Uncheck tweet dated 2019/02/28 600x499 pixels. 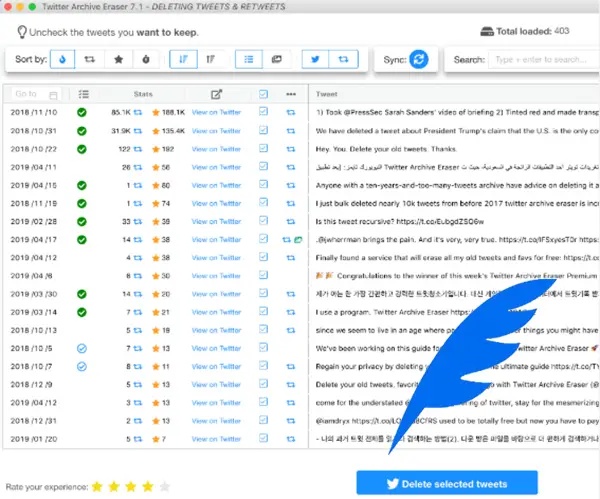[263, 220]
